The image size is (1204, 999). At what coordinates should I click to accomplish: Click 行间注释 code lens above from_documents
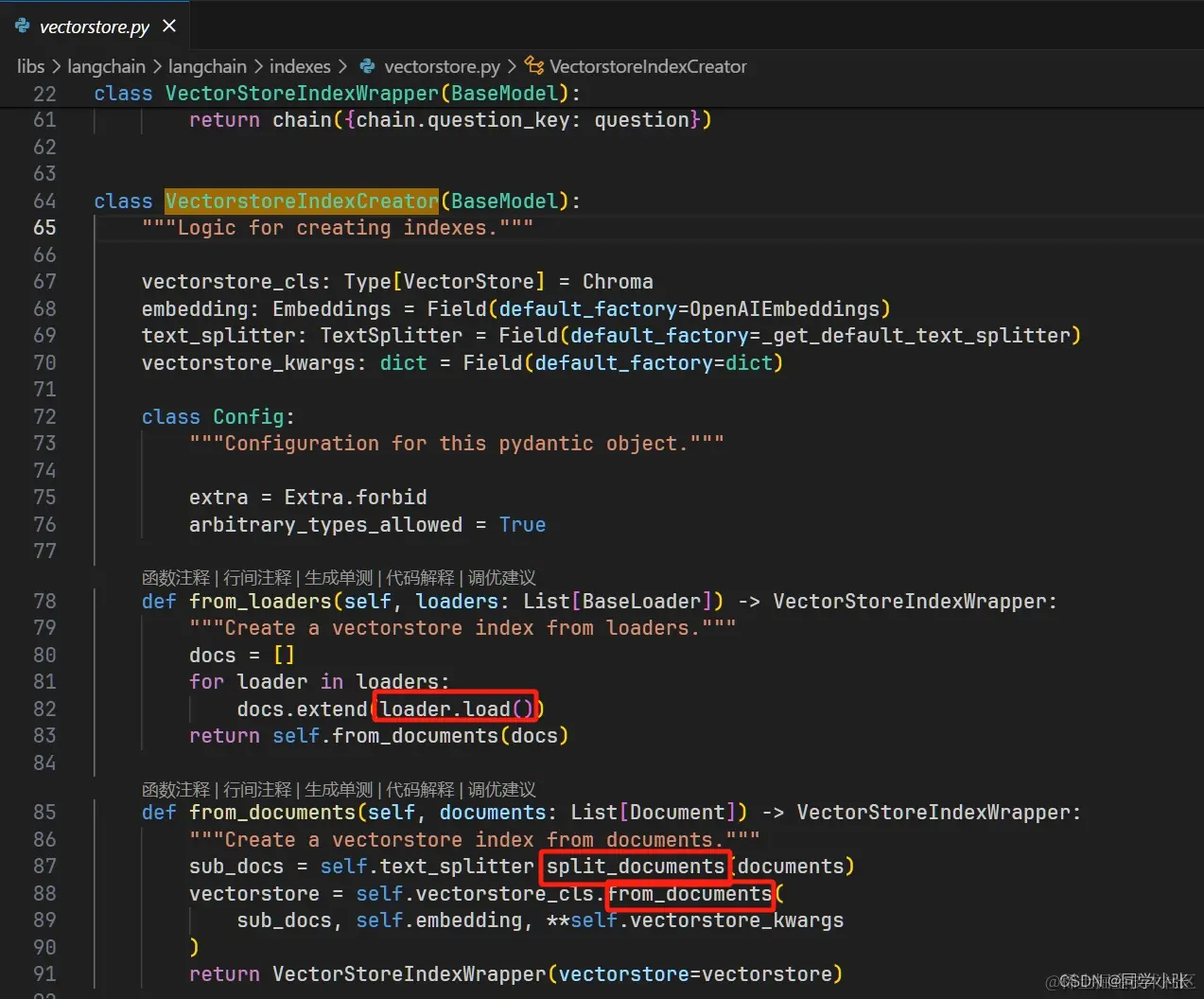coord(257,790)
